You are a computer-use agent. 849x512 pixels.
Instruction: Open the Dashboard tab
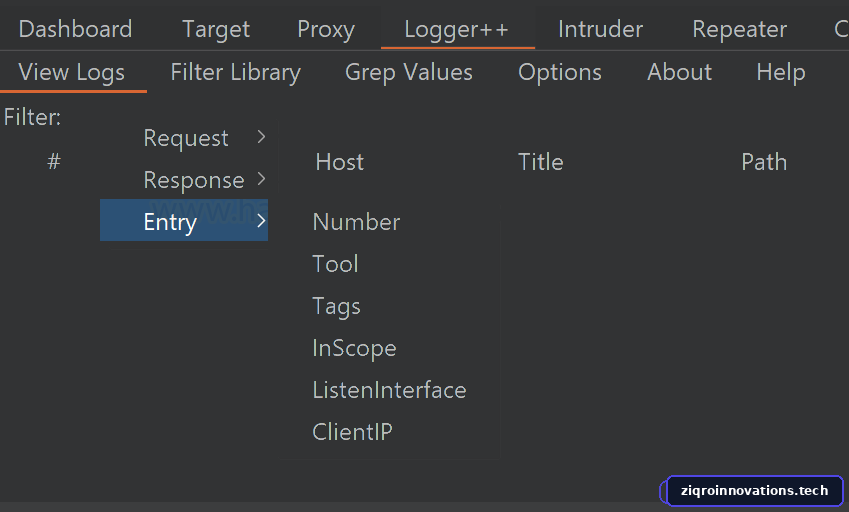click(75, 29)
